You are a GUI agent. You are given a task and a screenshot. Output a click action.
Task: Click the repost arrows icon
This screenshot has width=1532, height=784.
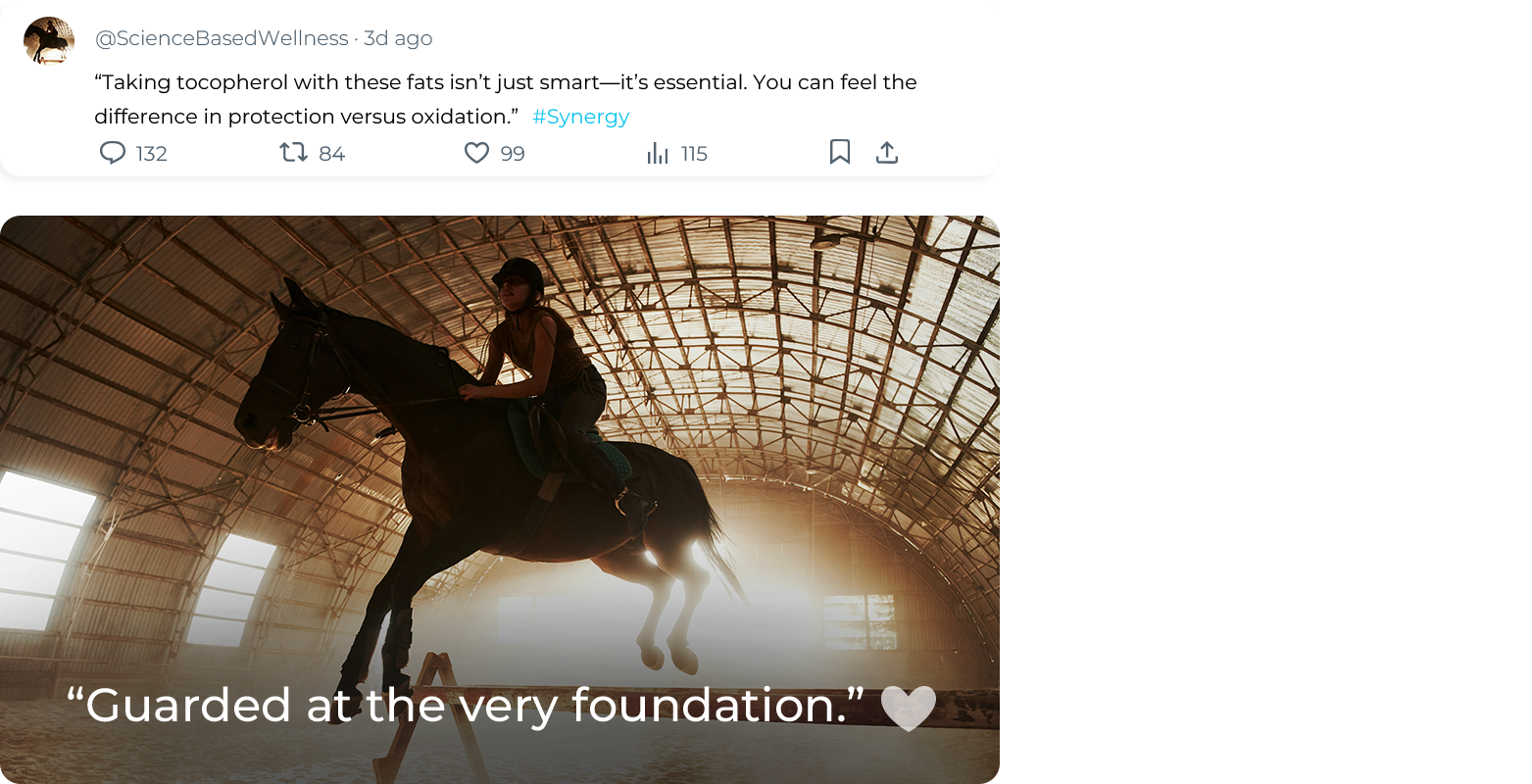[x=293, y=153]
